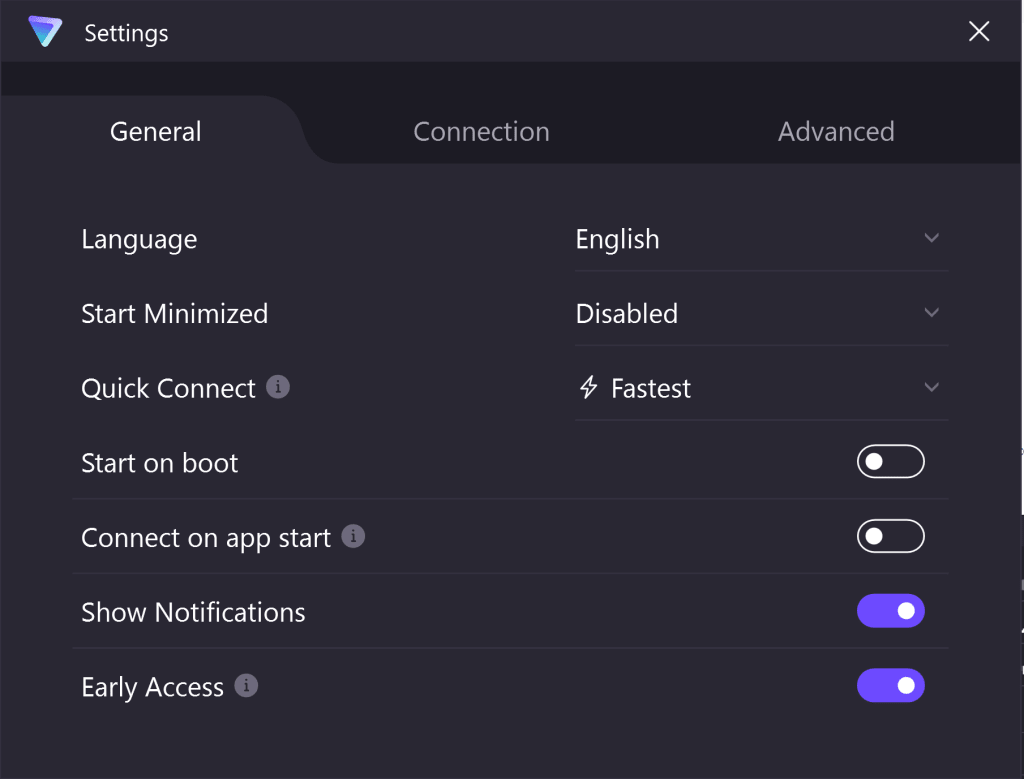The width and height of the screenshot is (1024, 779).
Task: Disable the Show Notifications toggle
Action: pos(890,610)
